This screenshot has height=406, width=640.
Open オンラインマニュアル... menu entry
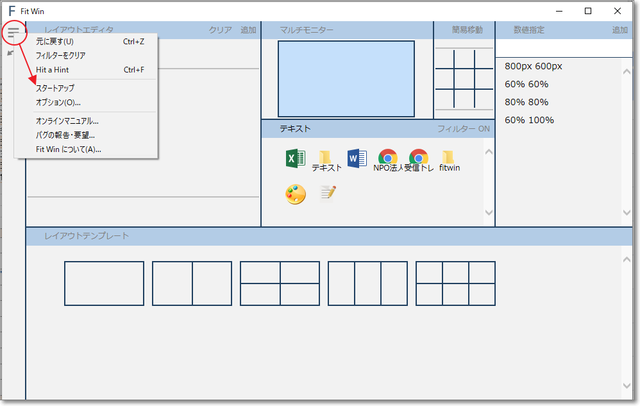[x=66, y=121]
